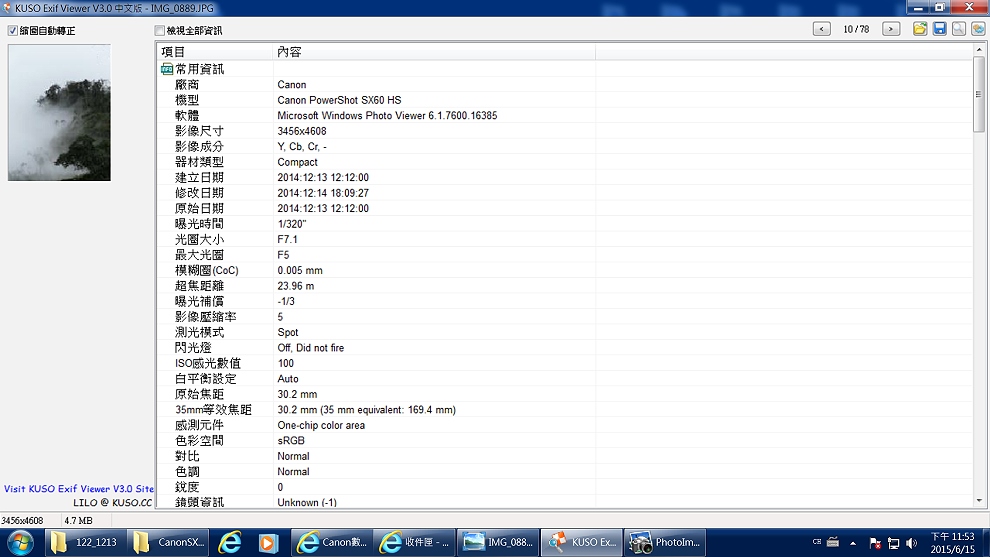This screenshot has width=990, height=557.
Task: Click scrollbar down arrow in info list
Action: pos(979,501)
